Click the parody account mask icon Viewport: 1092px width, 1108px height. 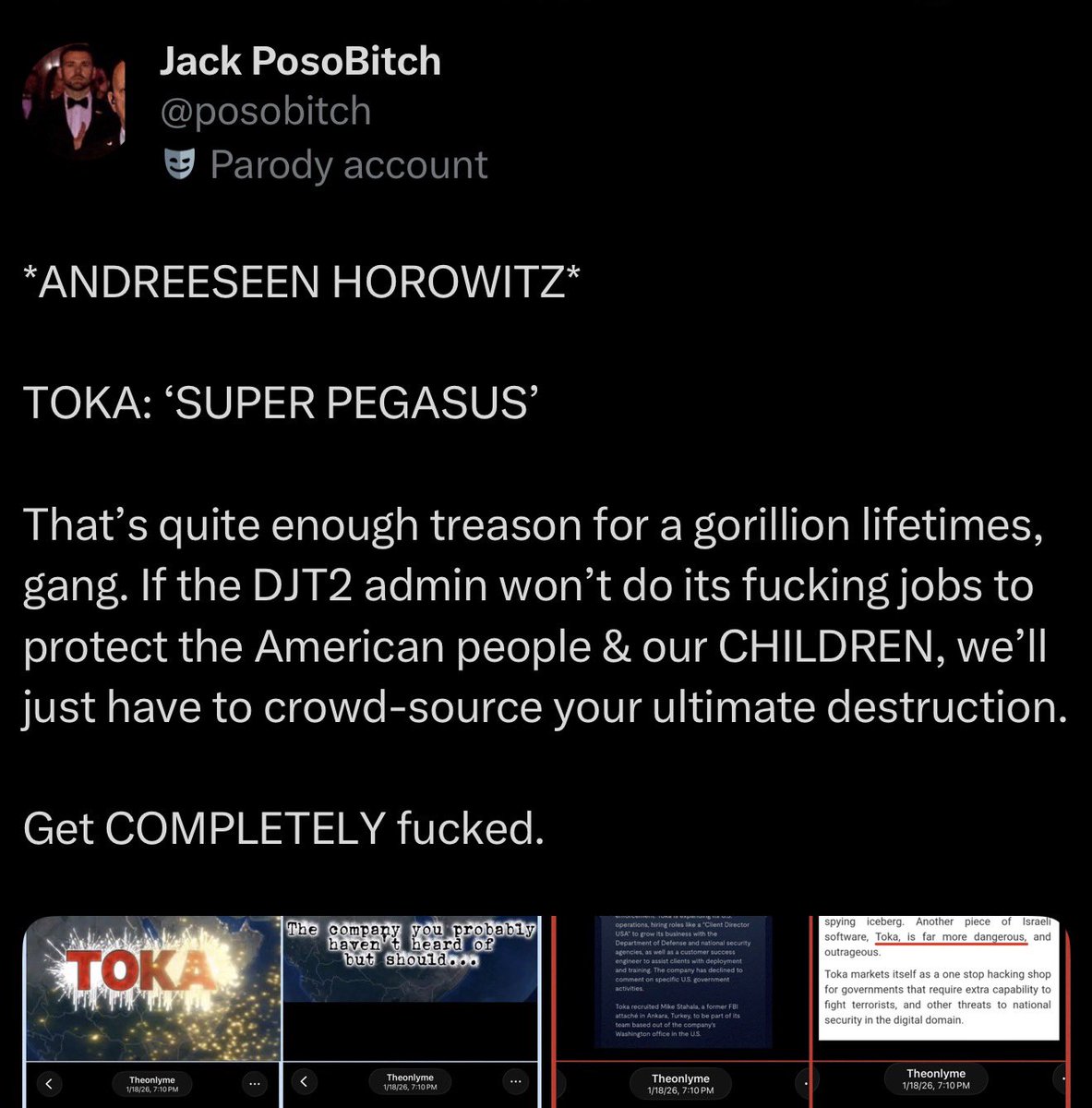tap(179, 164)
